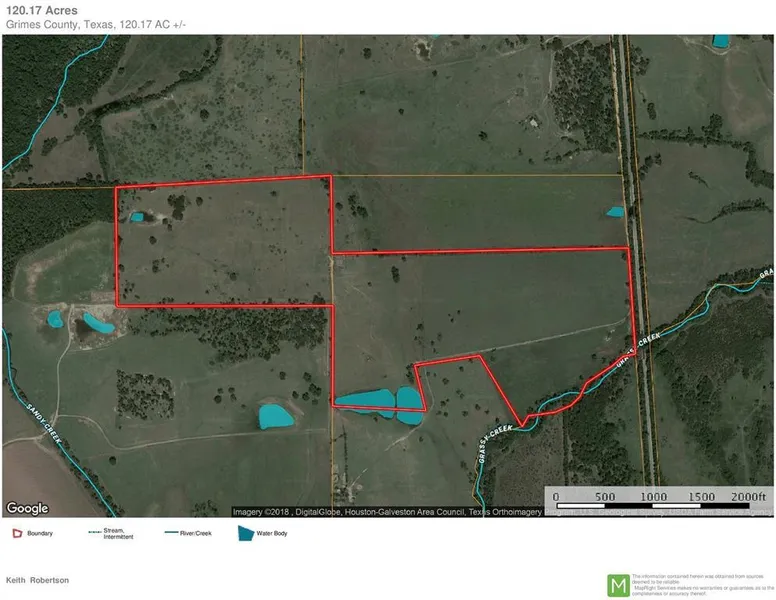Viewport: 776px width, 600px height.
Task: Click the MapRight disclaimer text
Action: (702, 584)
